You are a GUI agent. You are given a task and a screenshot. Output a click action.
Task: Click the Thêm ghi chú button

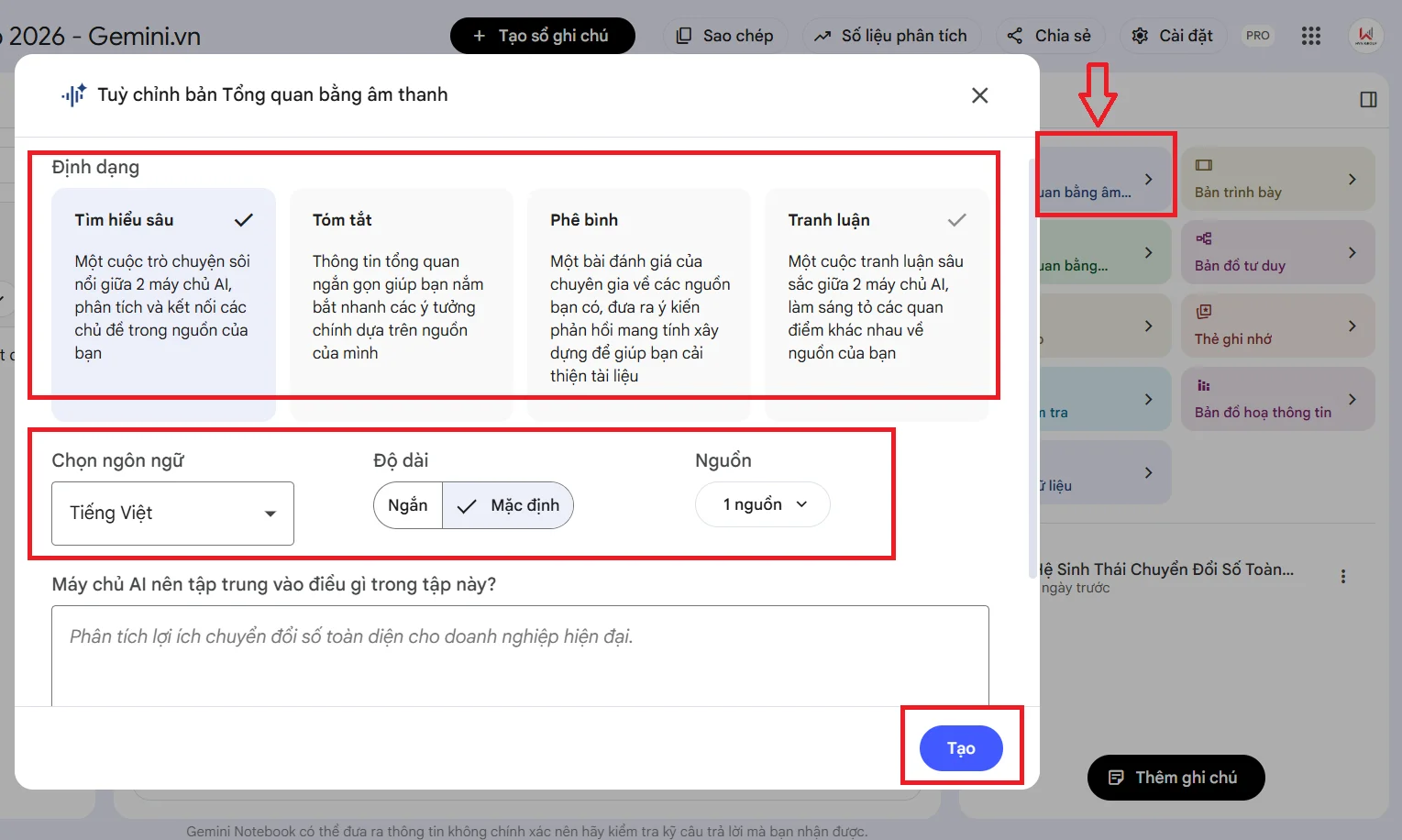click(x=1176, y=778)
